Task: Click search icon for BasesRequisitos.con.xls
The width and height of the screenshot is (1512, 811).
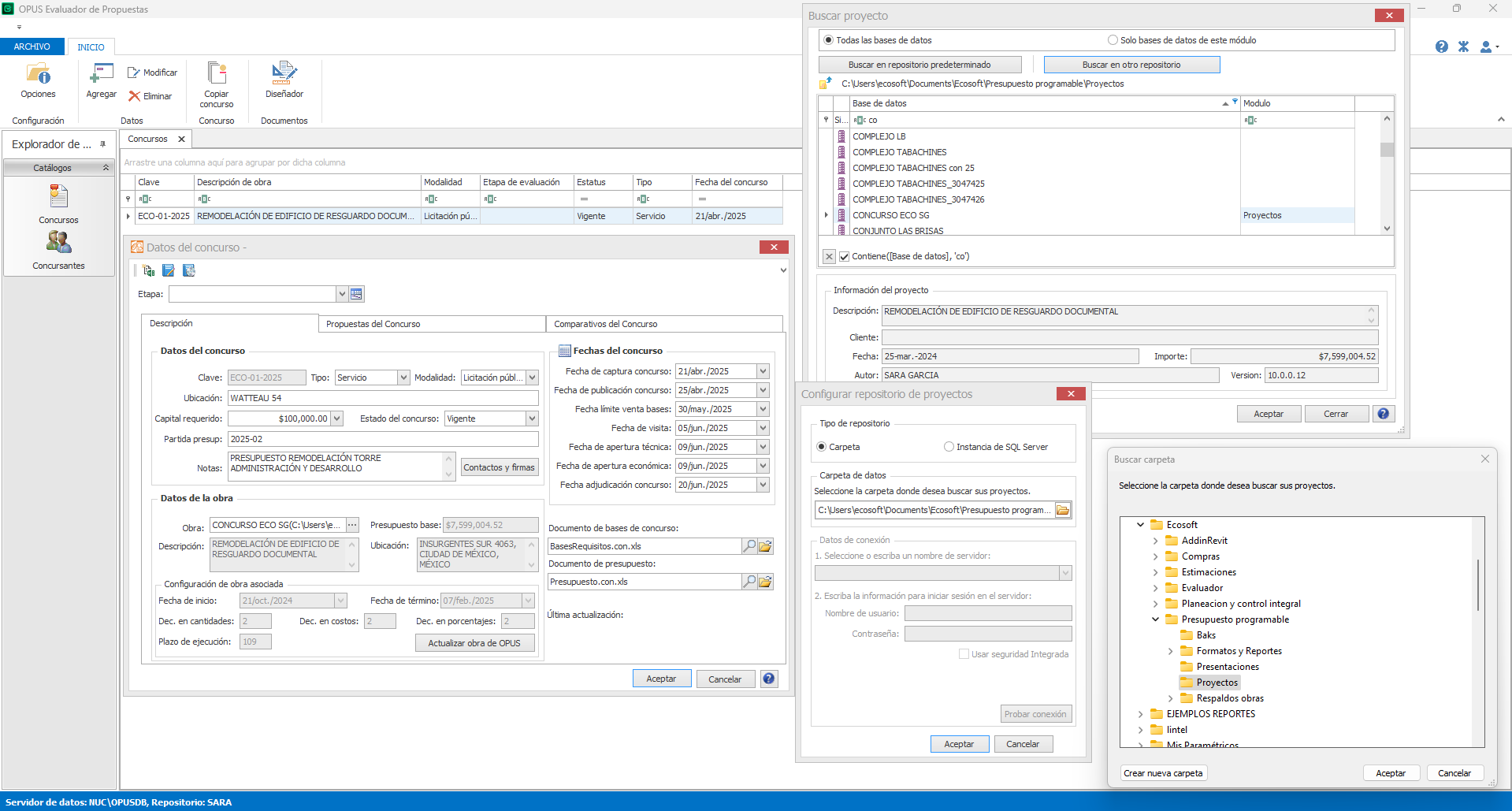Action: point(749,546)
